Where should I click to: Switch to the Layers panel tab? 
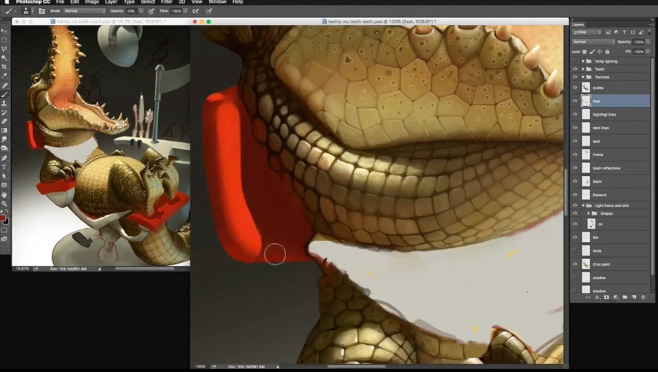click(x=578, y=24)
